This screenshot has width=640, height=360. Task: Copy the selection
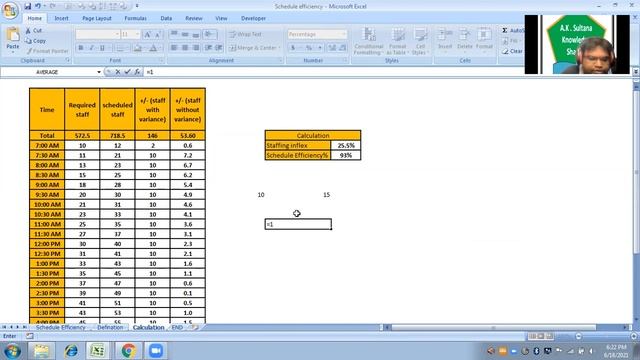(35, 41)
